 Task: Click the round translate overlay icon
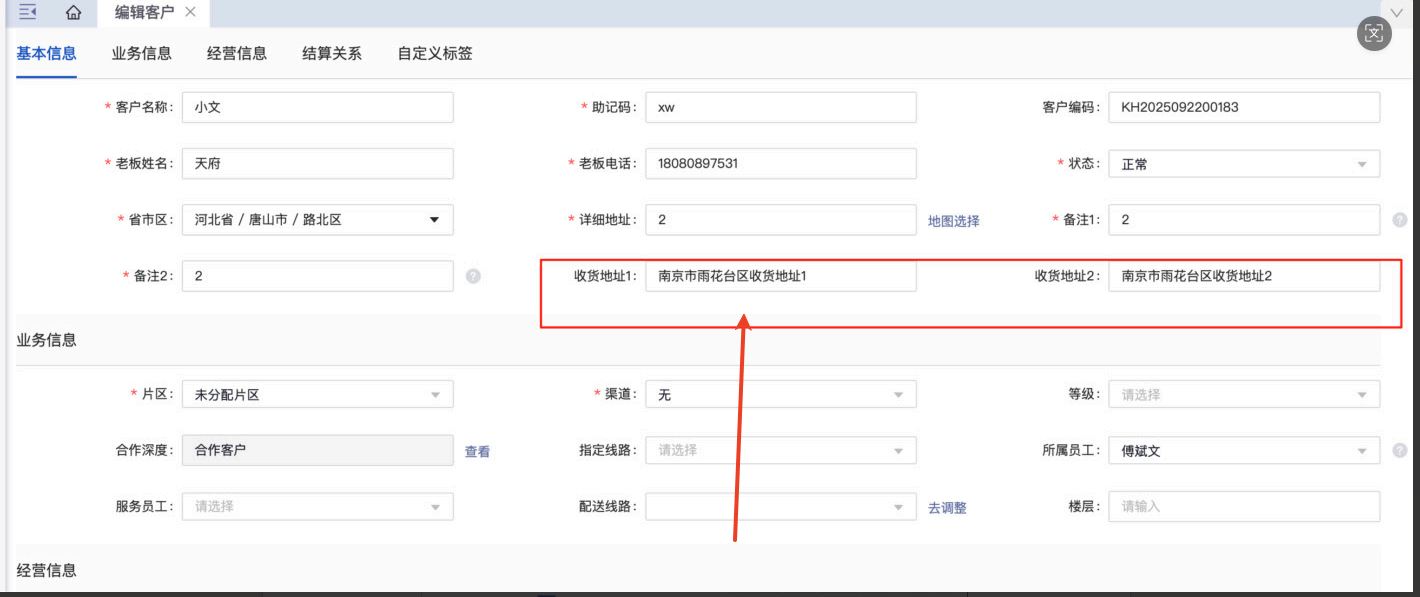point(1374,33)
